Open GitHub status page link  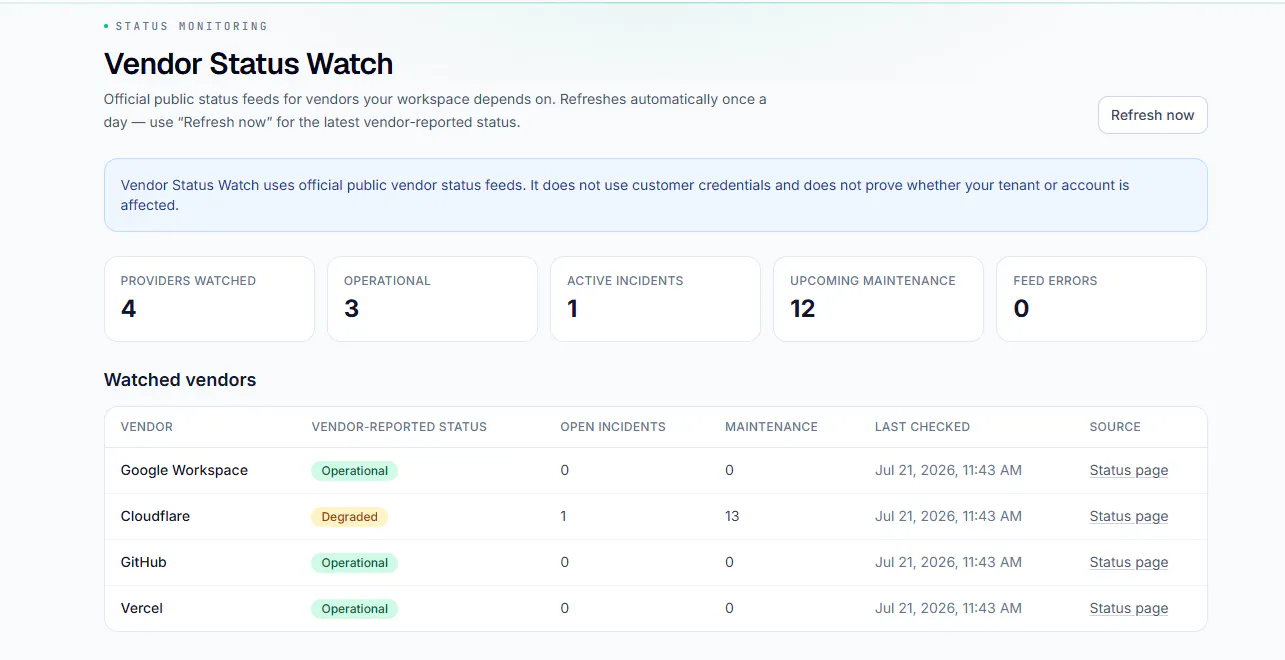pos(1128,562)
